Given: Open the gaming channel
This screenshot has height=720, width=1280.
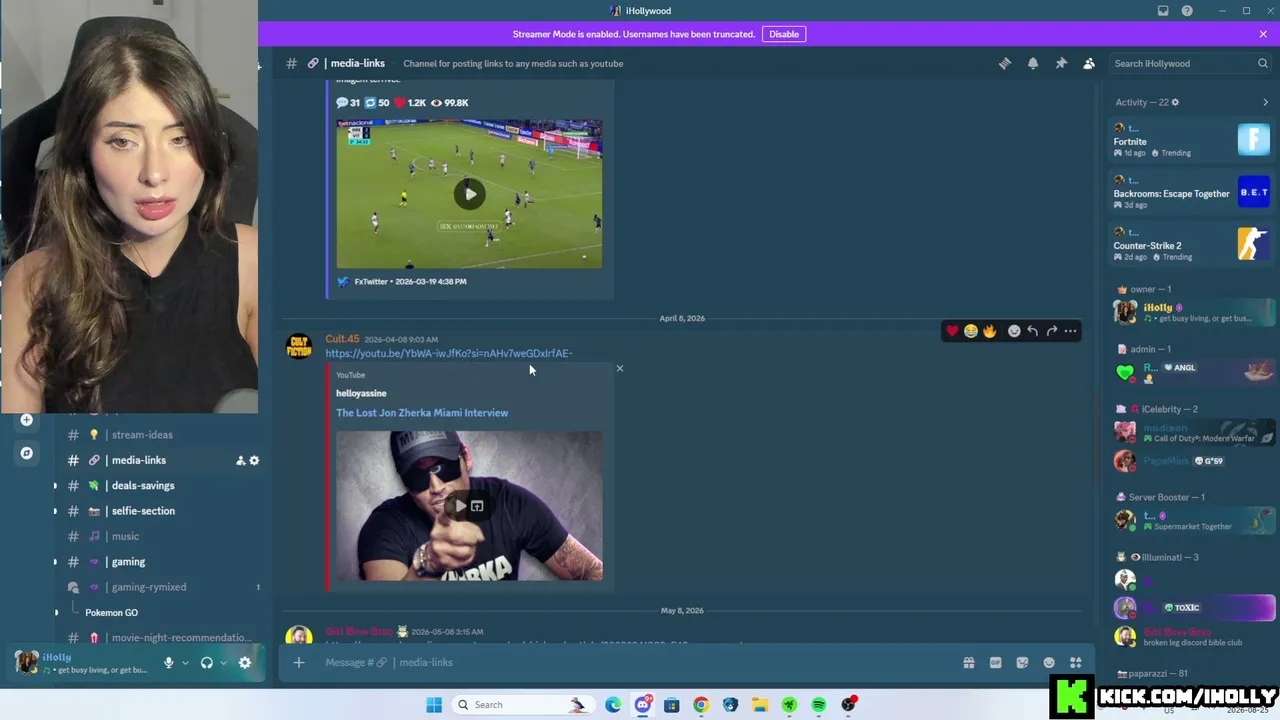Looking at the screenshot, I should (128, 562).
